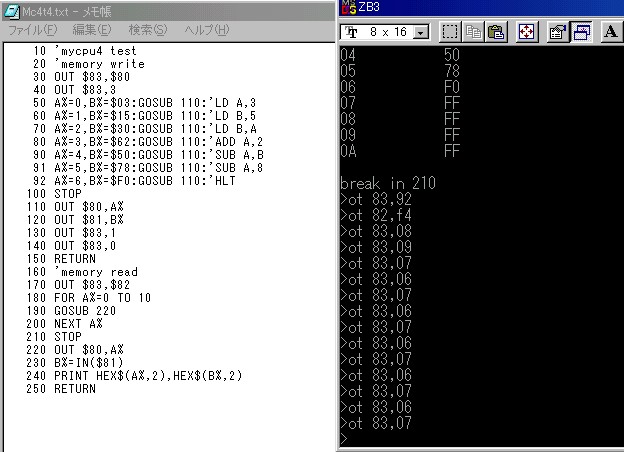Click the empty '>' prompt at bottom of ZB3
Viewport: 624px width, 452px height.
[344, 439]
